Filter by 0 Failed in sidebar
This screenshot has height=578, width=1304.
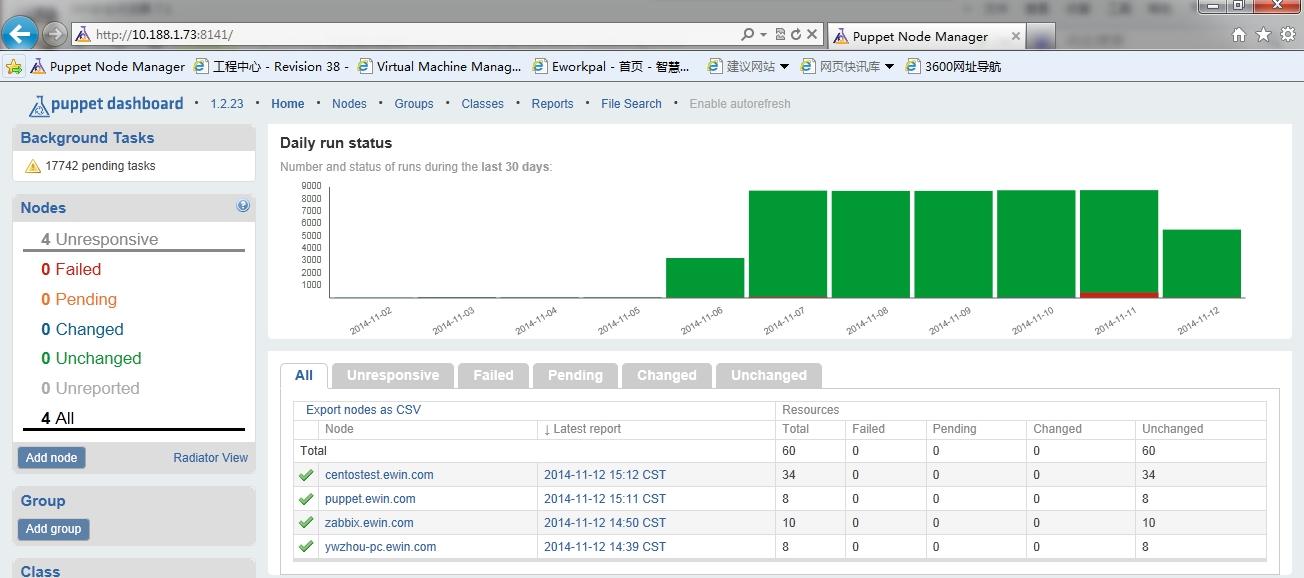click(71, 270)
